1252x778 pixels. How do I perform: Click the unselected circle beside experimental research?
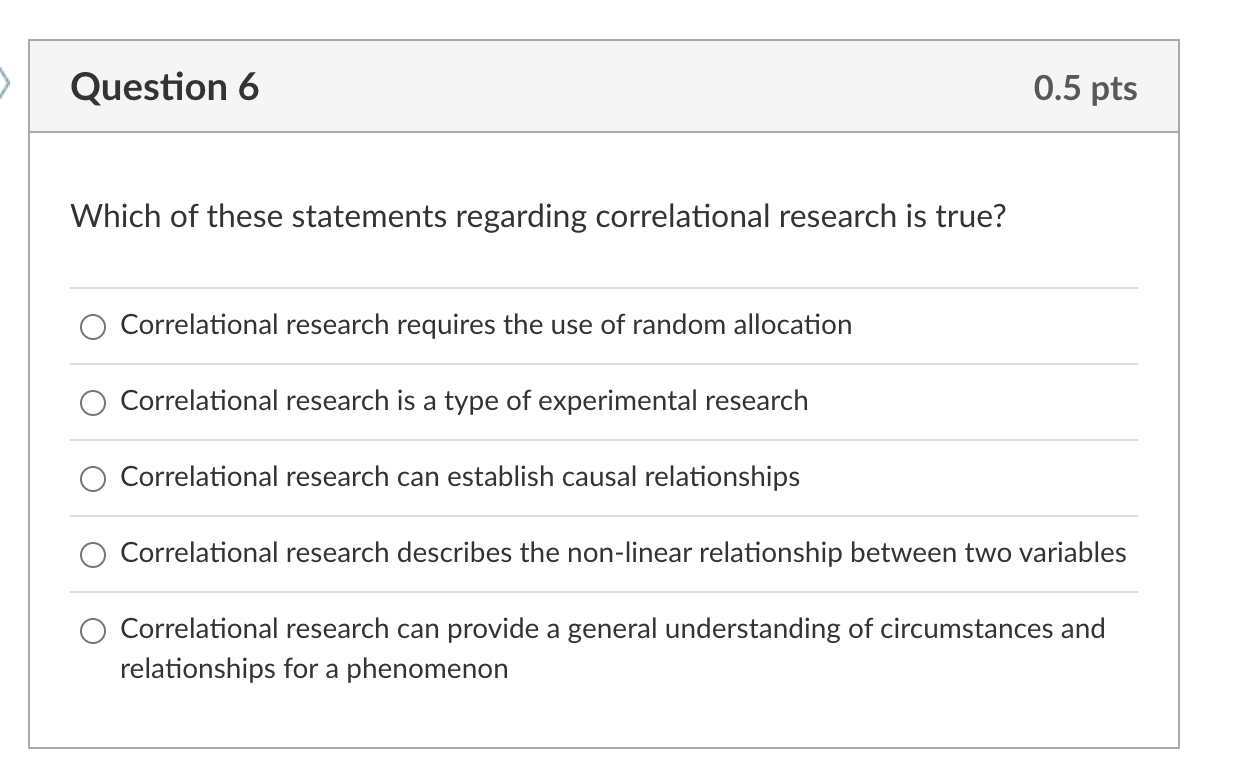[x=92, y=402]
